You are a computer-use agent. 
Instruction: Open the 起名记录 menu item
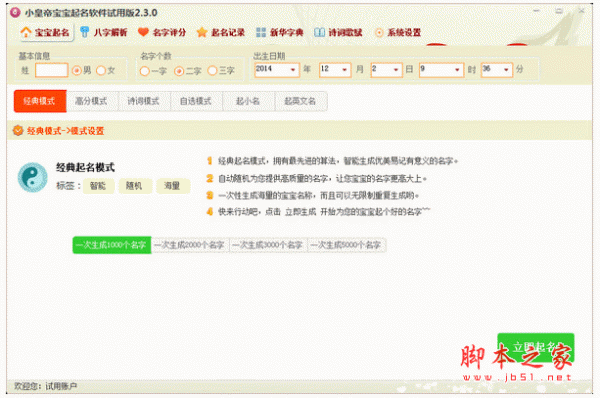coord(221,32)
